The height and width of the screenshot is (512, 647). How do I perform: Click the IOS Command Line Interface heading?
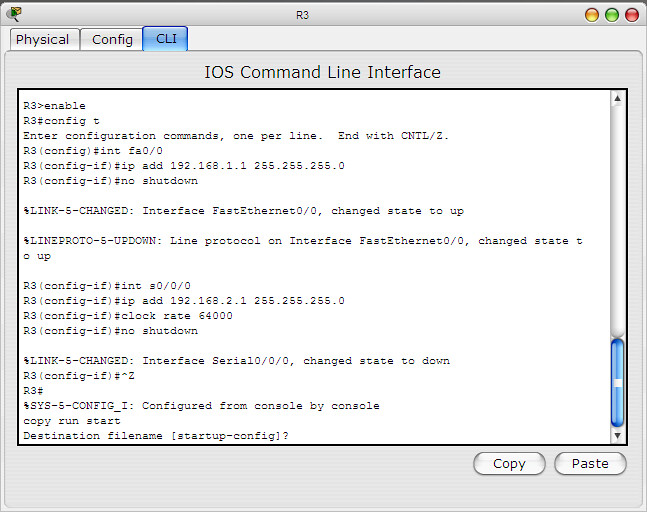coord(322,72)
